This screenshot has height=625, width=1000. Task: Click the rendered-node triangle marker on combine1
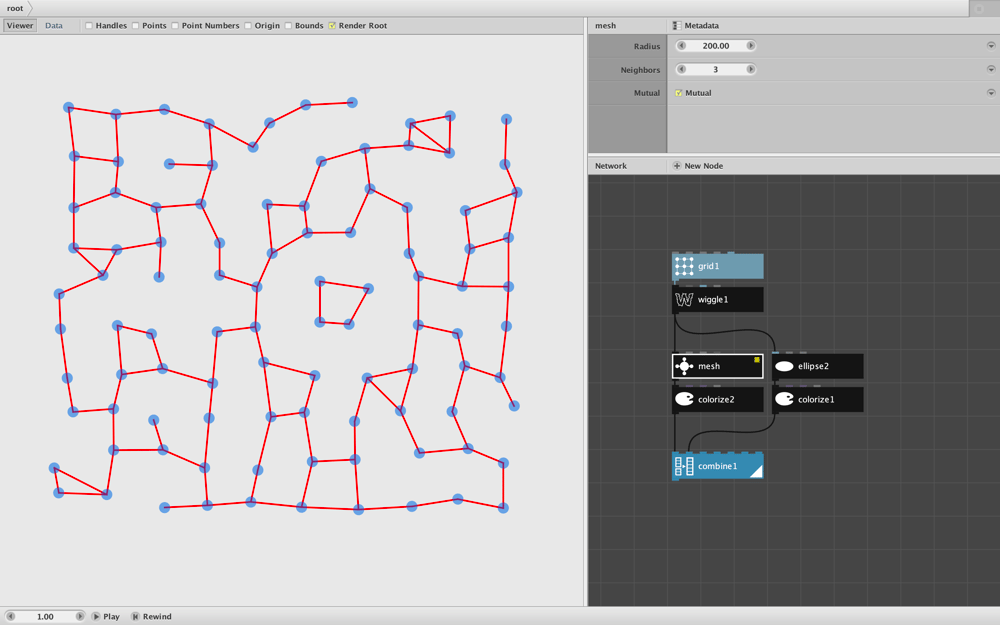pyautogui.click(x=756, y=471)
